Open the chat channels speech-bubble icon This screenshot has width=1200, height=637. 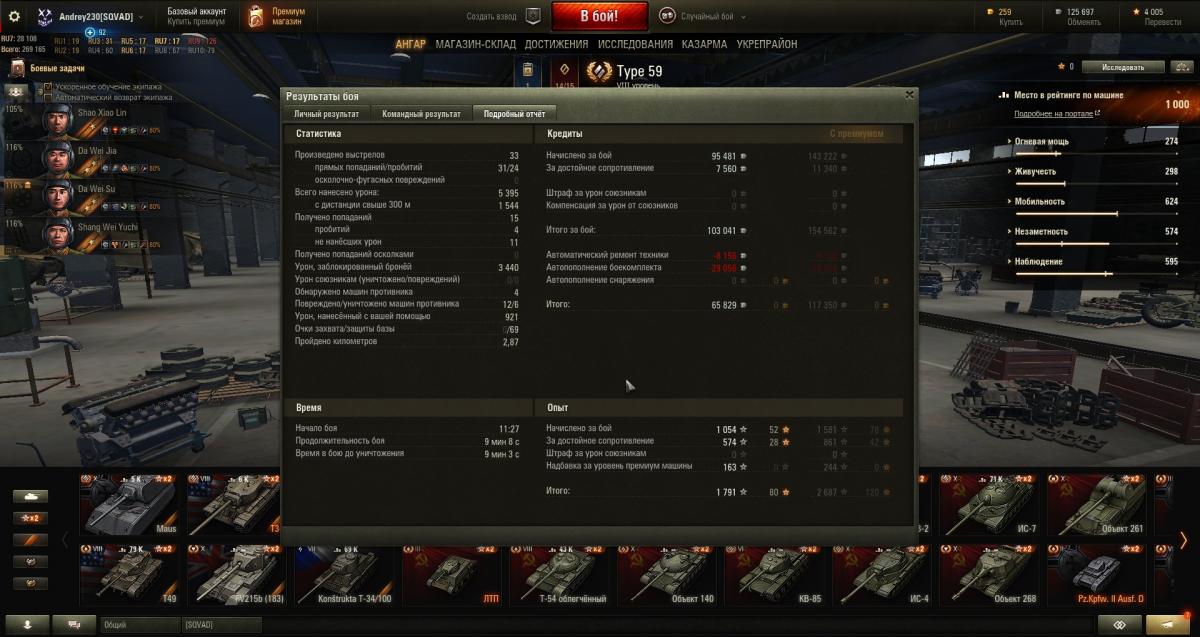pos(75,624)
